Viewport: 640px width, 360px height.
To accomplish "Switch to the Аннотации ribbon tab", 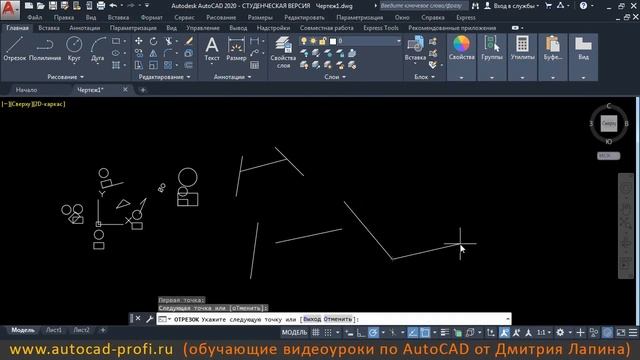I will pyautogui.click(x=84, y=28).
